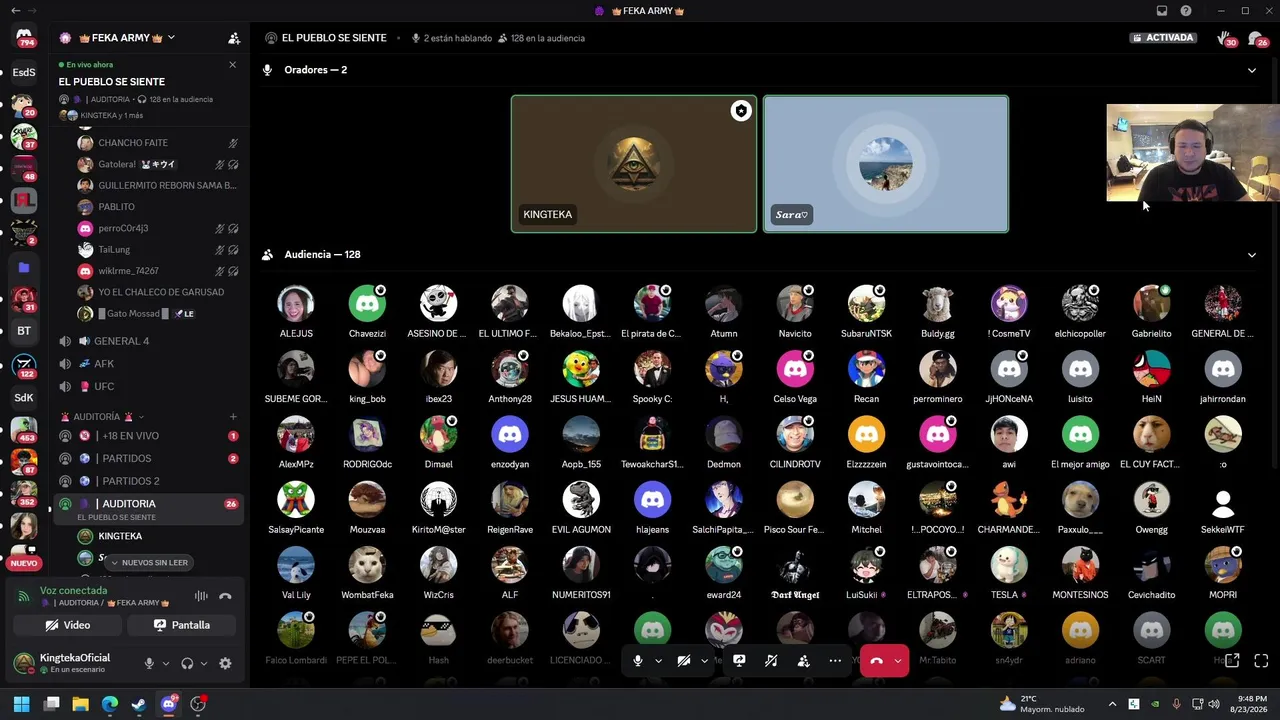The width and height of the screenshot is (1280, 720).
Task: Open input device arrow in user panel
Action: click(165, 663)
